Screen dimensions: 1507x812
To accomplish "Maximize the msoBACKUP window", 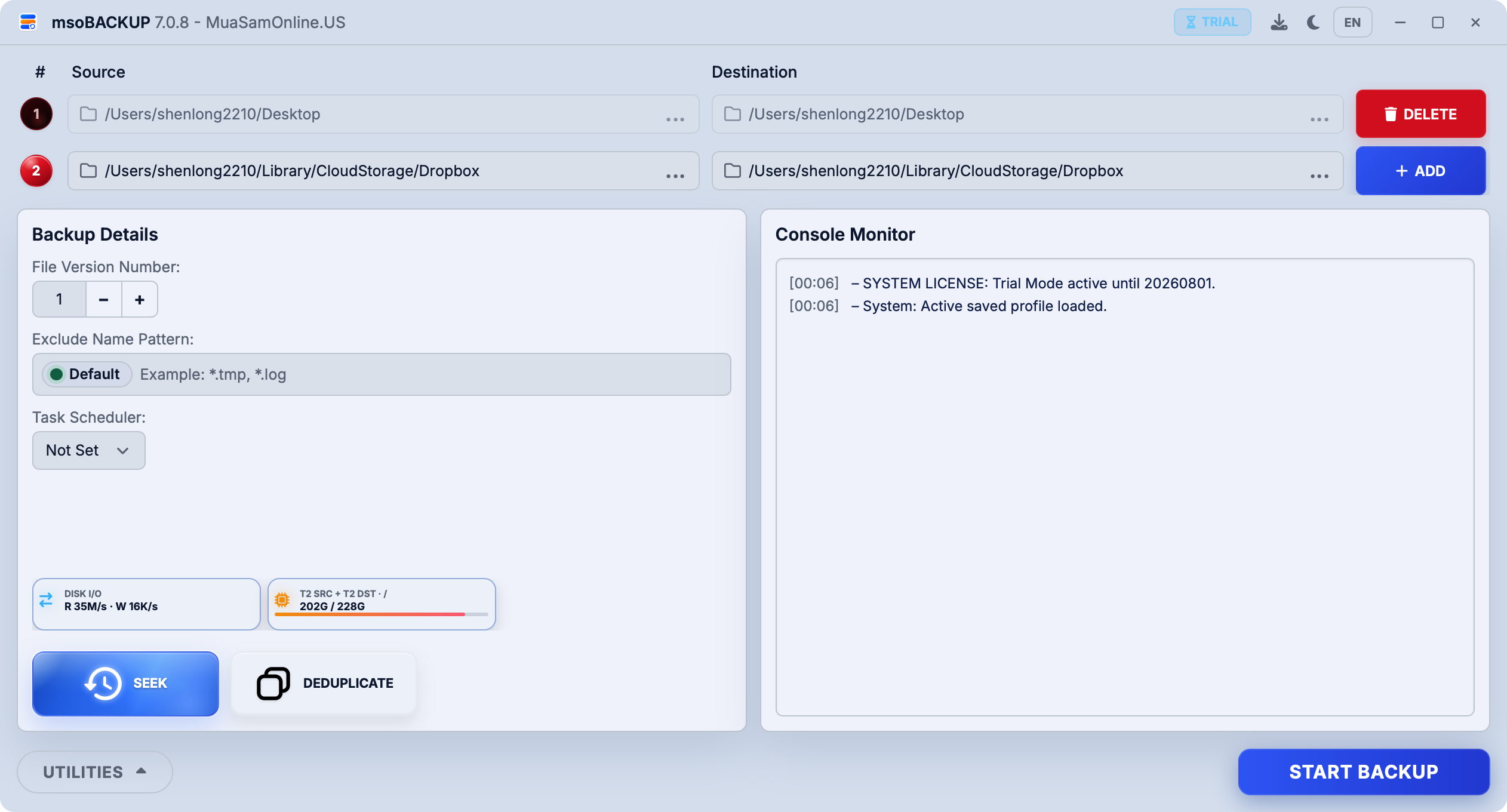I will pos(1438,22).
